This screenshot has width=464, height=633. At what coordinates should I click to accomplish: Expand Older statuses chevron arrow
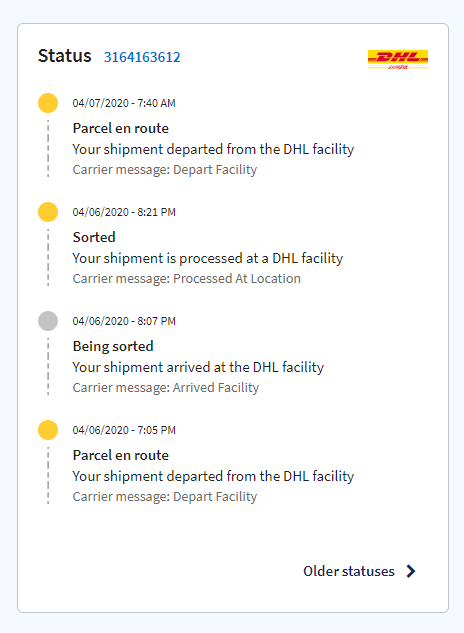coord(411,571)
